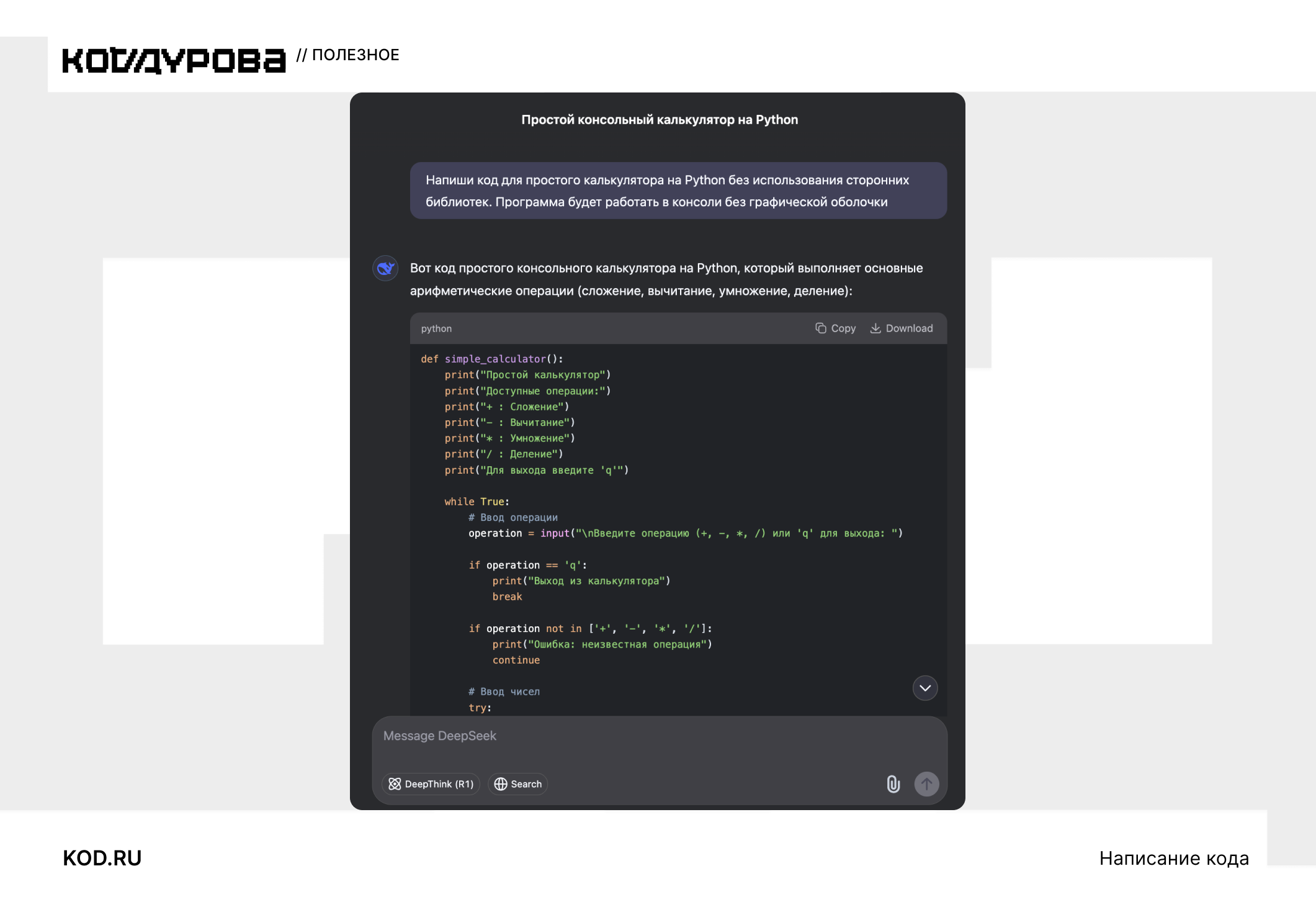The image size is (1316, 902).
Task: Click the 'python' language label
Action: click(x=436, y=328)
